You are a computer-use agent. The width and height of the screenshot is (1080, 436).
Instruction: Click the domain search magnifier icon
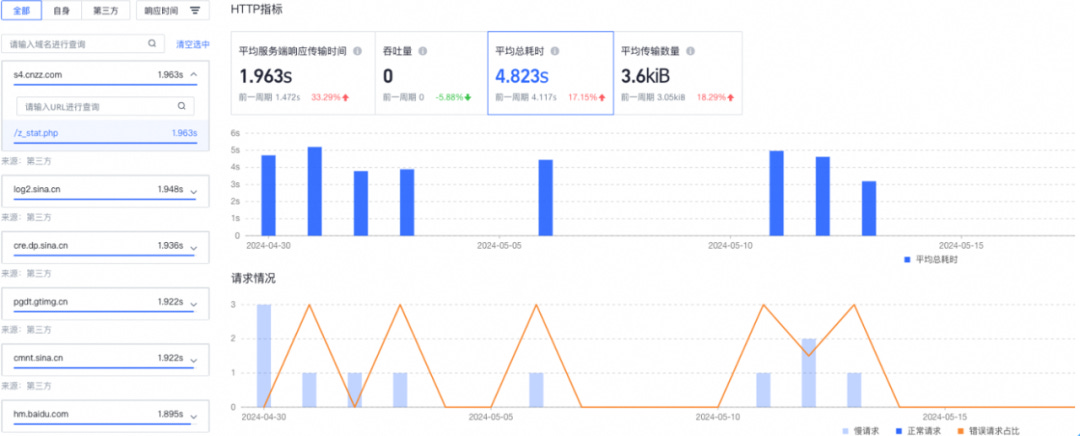[152, 43]
